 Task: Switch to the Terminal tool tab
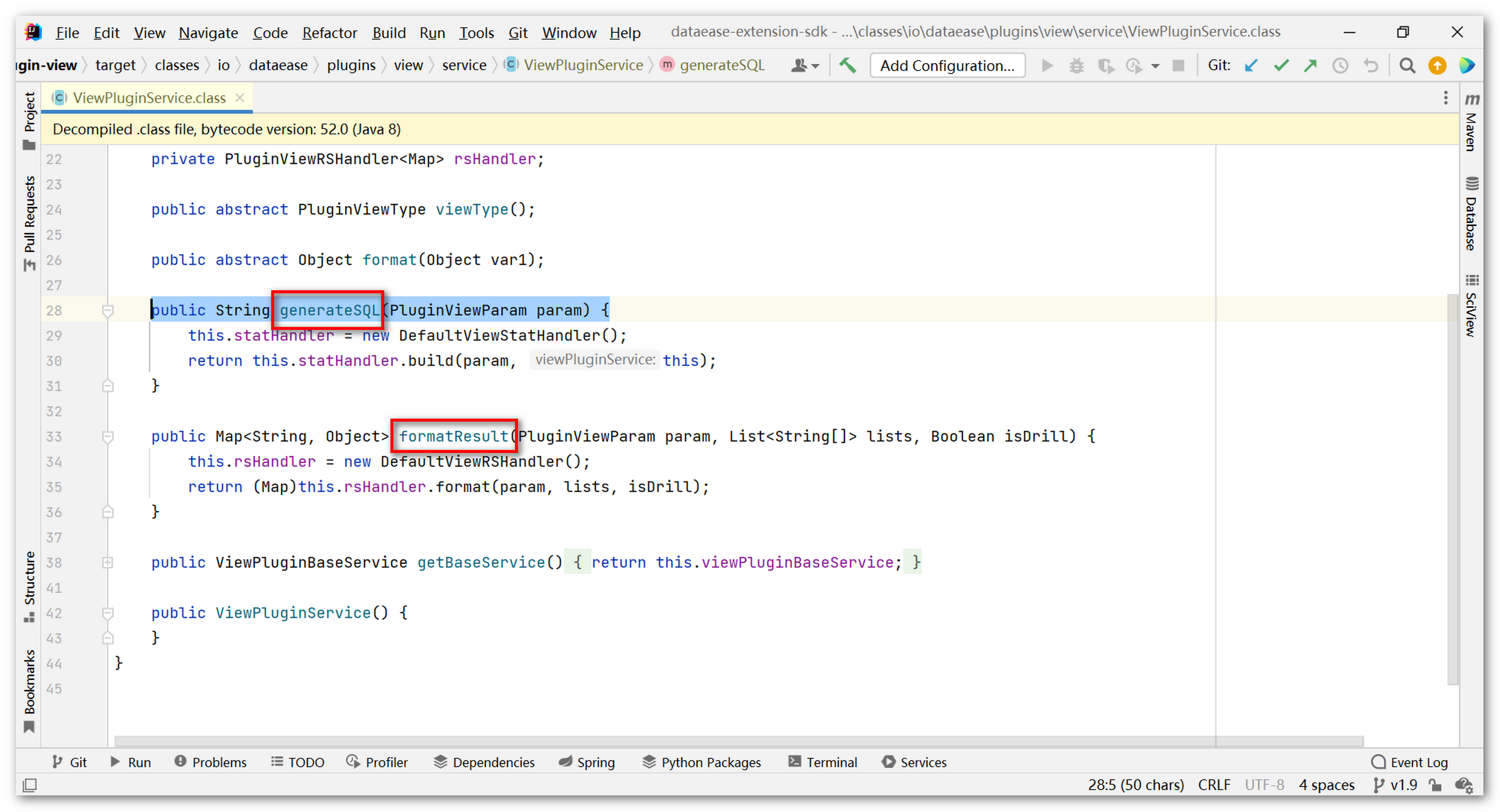click(823, 762)
